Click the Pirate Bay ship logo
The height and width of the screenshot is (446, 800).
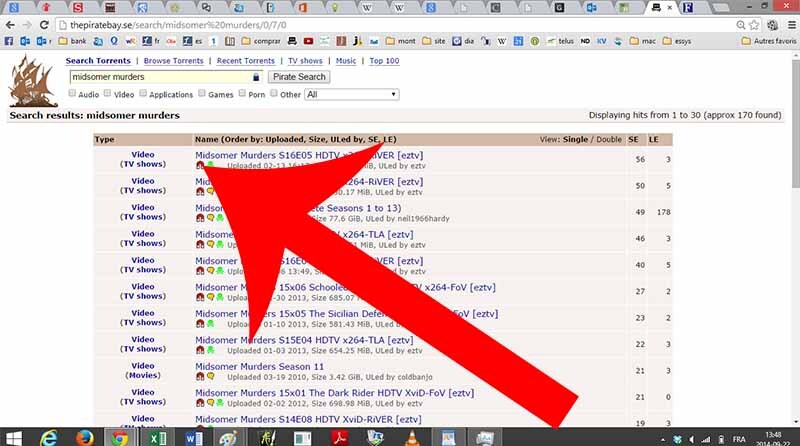click(x=33, y=81)
